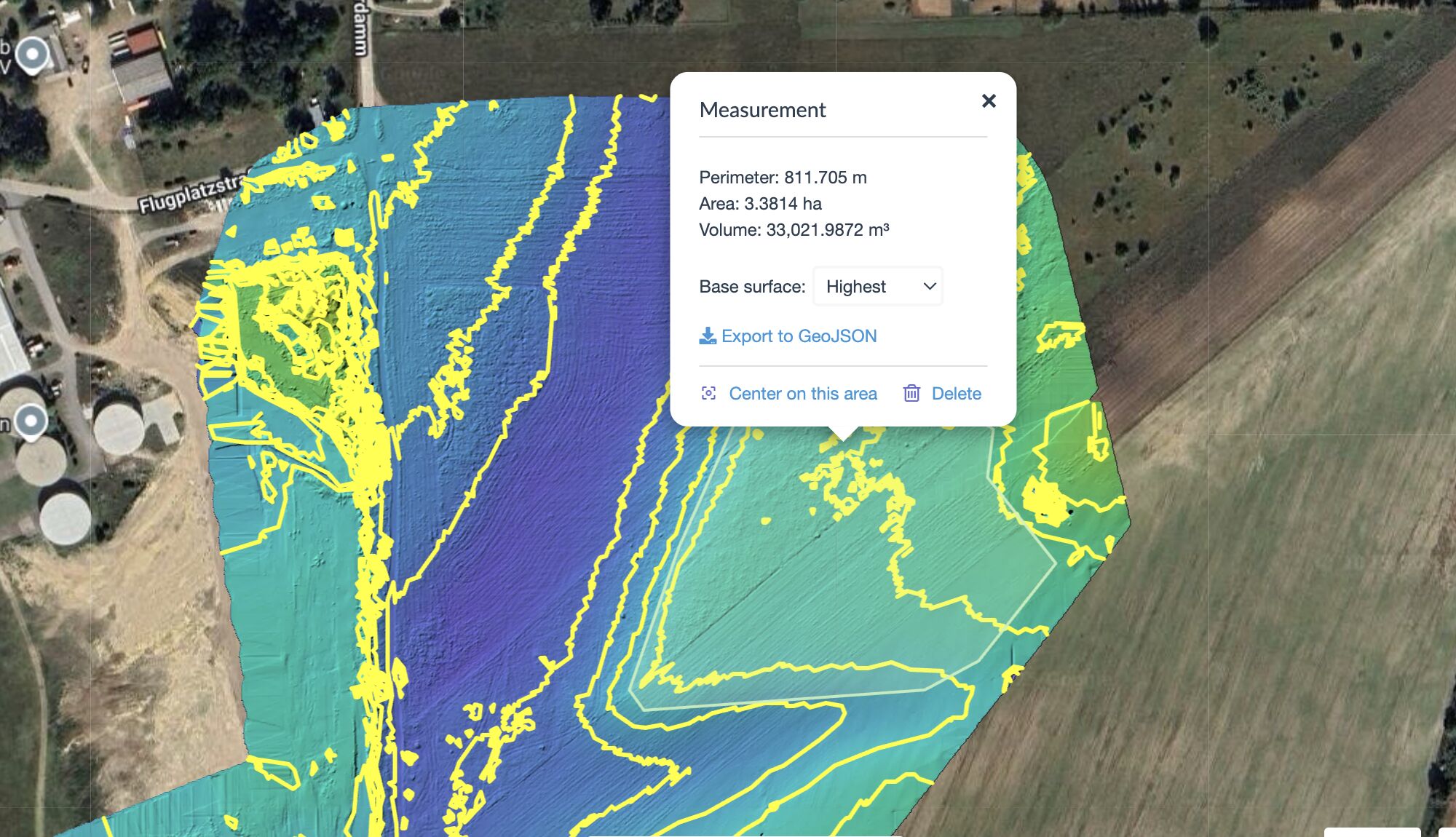This screenshot has height=837, width=1456.
Task: Open the Base surface dropdown
Action: pos(877,287)
